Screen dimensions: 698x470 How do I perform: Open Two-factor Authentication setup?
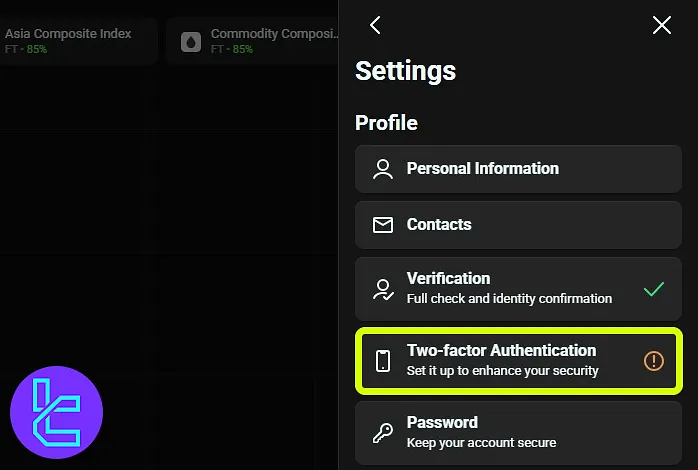coord(519,361)
